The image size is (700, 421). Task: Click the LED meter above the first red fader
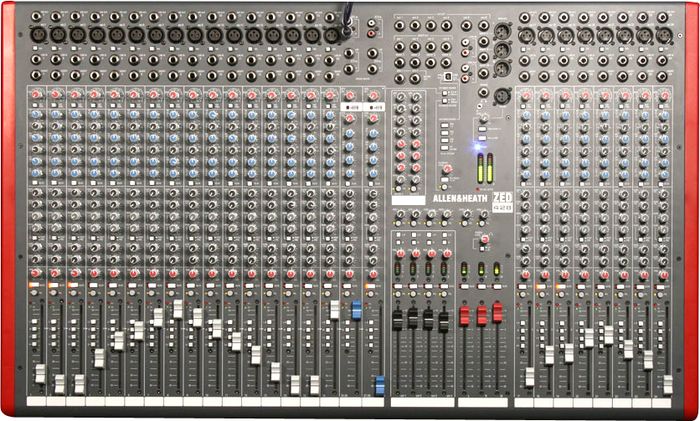point(464,270)
